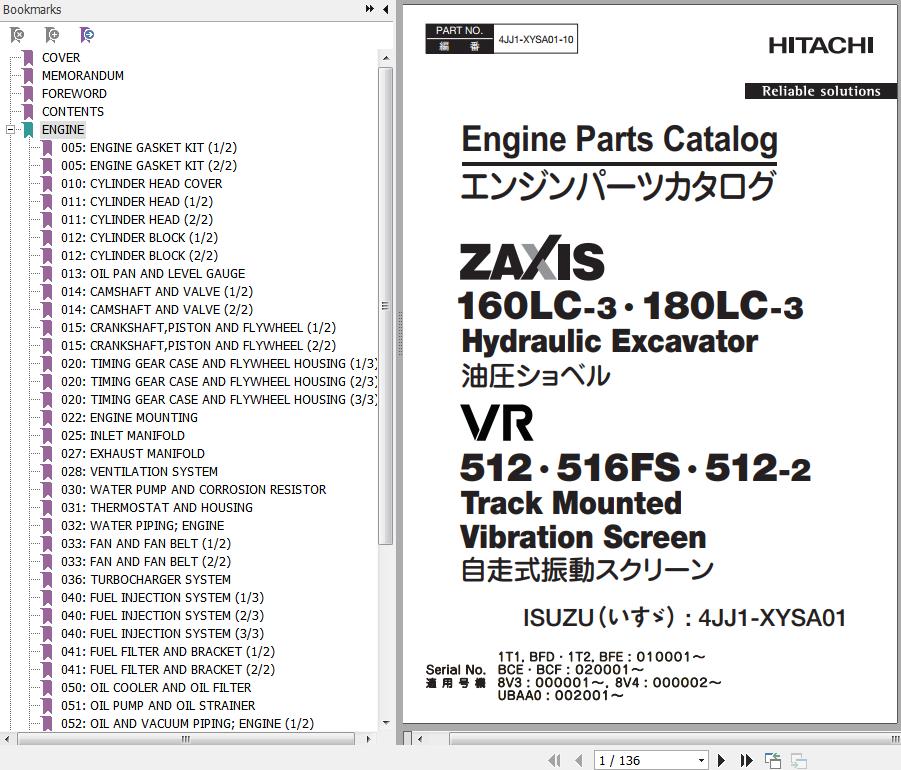
Task: Open 020: TIMING GEAR CASE (3/3) bookmark
Action: pyautogui.click(x=219, y=399)
